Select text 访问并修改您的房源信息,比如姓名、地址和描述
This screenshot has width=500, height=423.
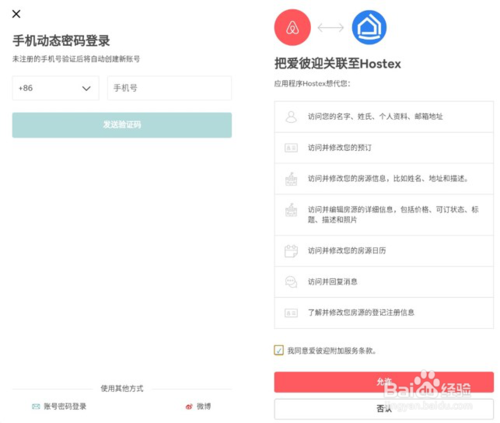pos(388,179)
